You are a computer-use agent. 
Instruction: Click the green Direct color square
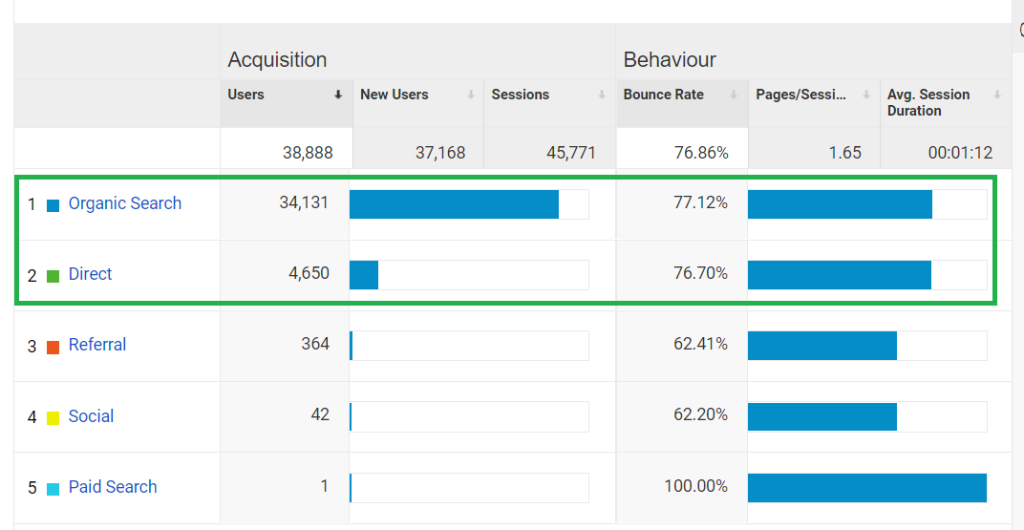tap(53, 275)
